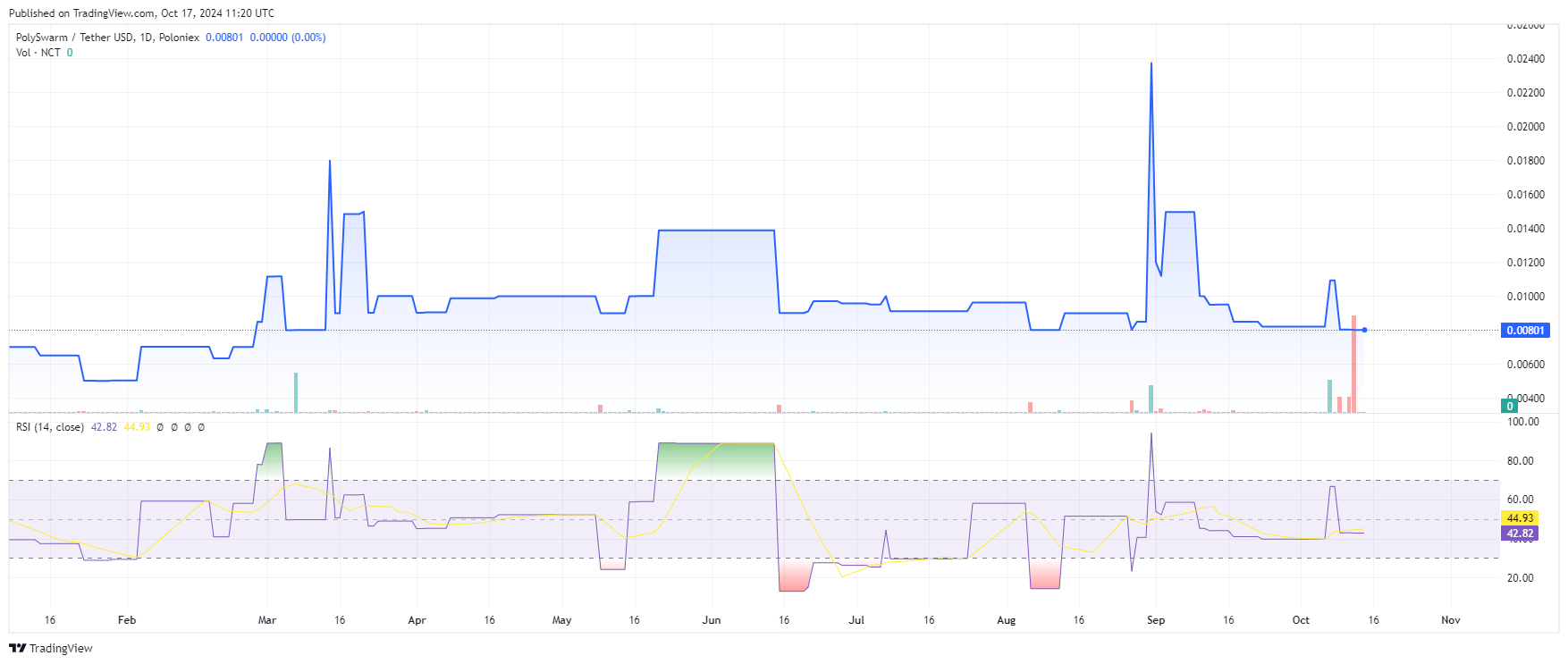1568x664 pixels.
Task: Click the purple 42.82 RSI axis tag
Action: click(1520, 534)
